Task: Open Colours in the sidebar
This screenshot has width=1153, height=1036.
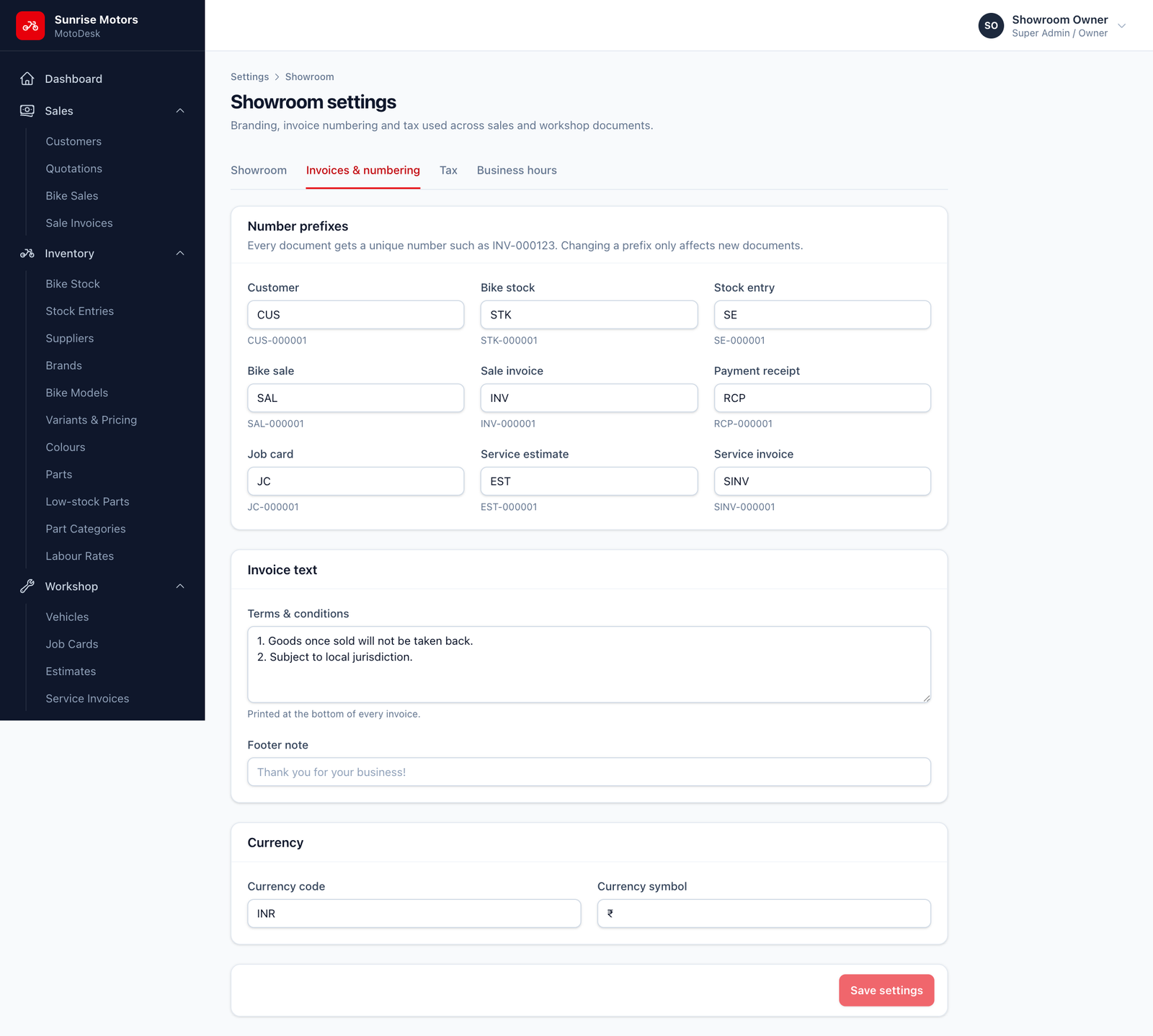Action: click(x=66, y=447)
